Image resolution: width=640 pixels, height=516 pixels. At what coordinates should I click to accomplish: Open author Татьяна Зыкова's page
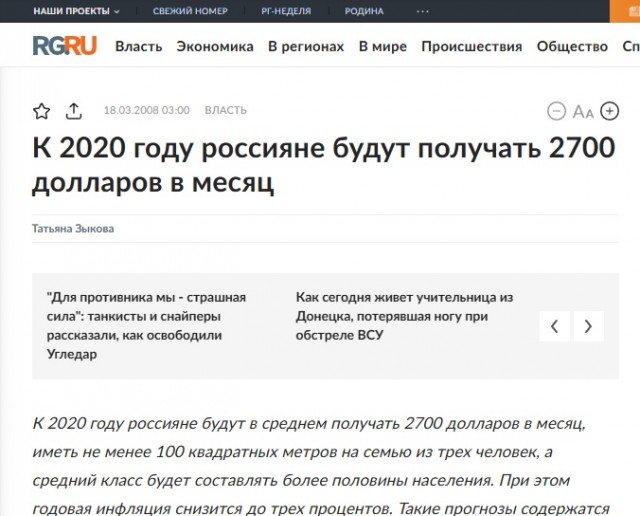[x=73, y=229]
